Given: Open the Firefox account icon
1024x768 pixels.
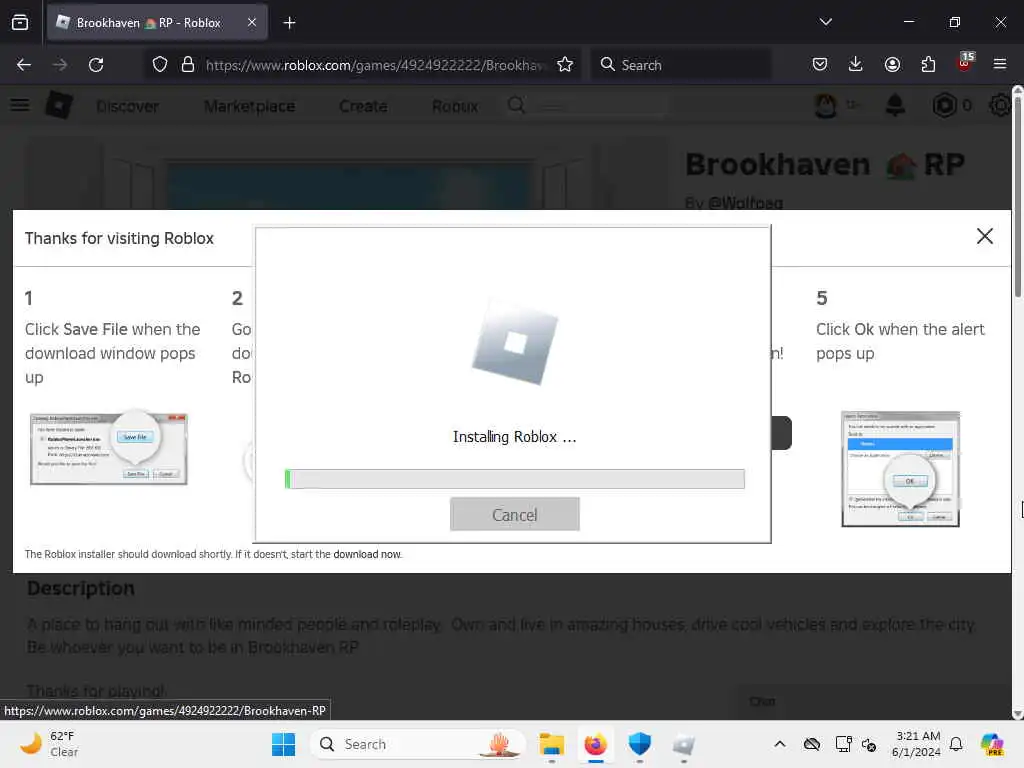Looking at the screenshot, I should click(x=892, y=64).
